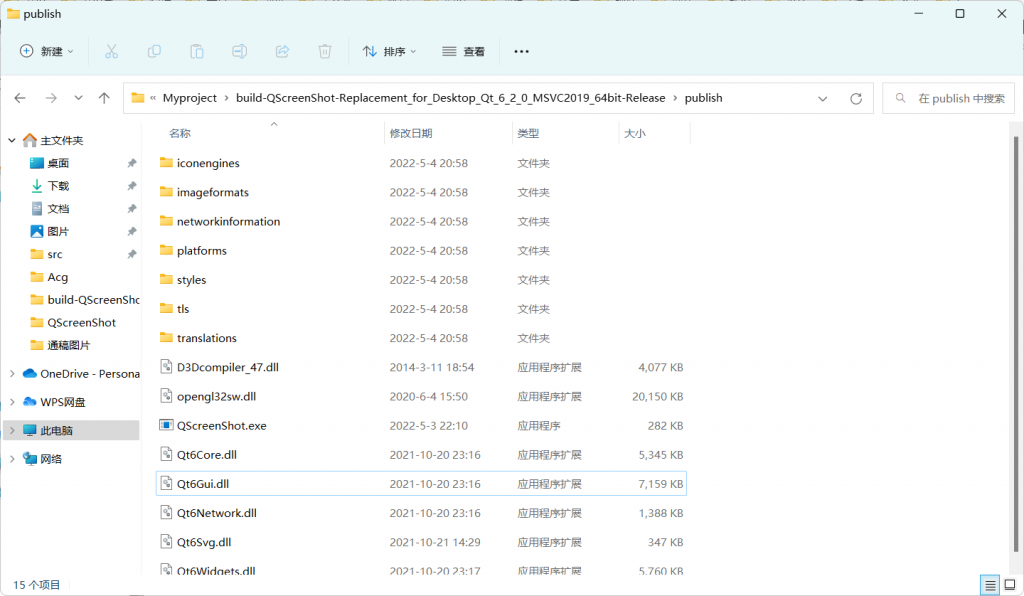This screenshot has height=596, width=1024.
Task: Collapse the 主文件夹 tree node
Action: [x=12, y=140]
